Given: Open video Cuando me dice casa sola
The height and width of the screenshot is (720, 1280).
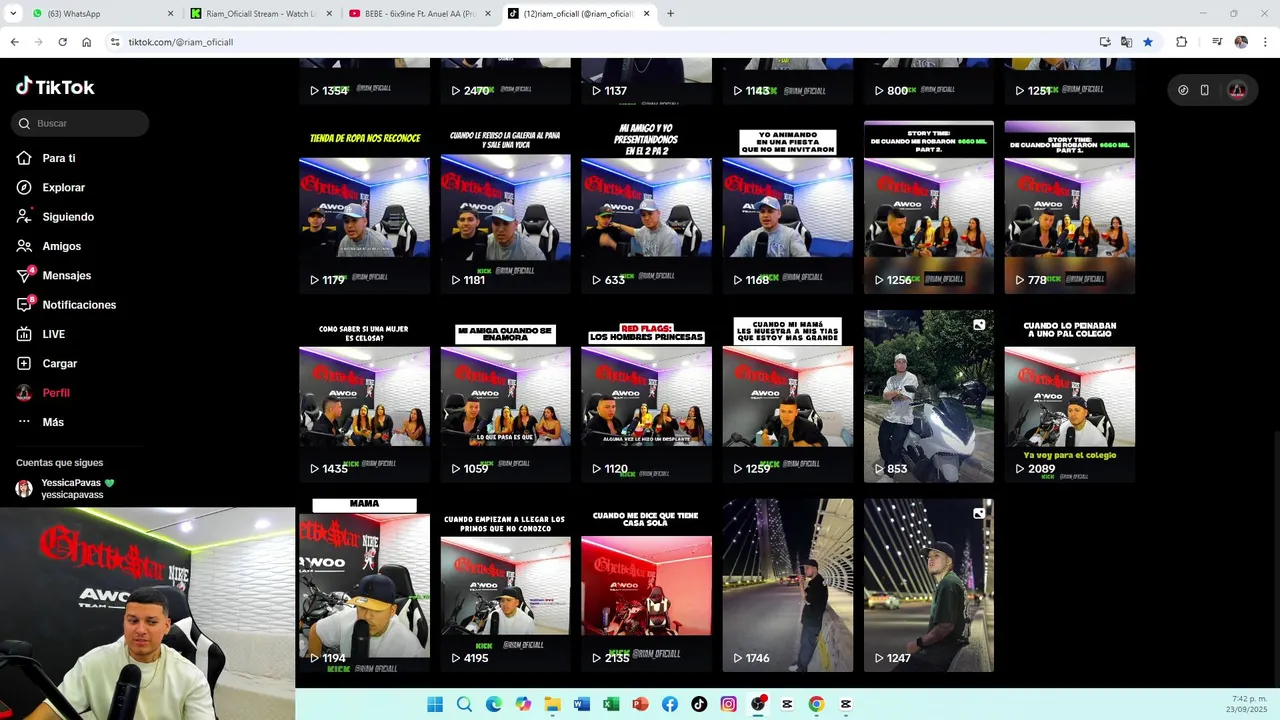Looking at the screenshot, I should (646, 585).
